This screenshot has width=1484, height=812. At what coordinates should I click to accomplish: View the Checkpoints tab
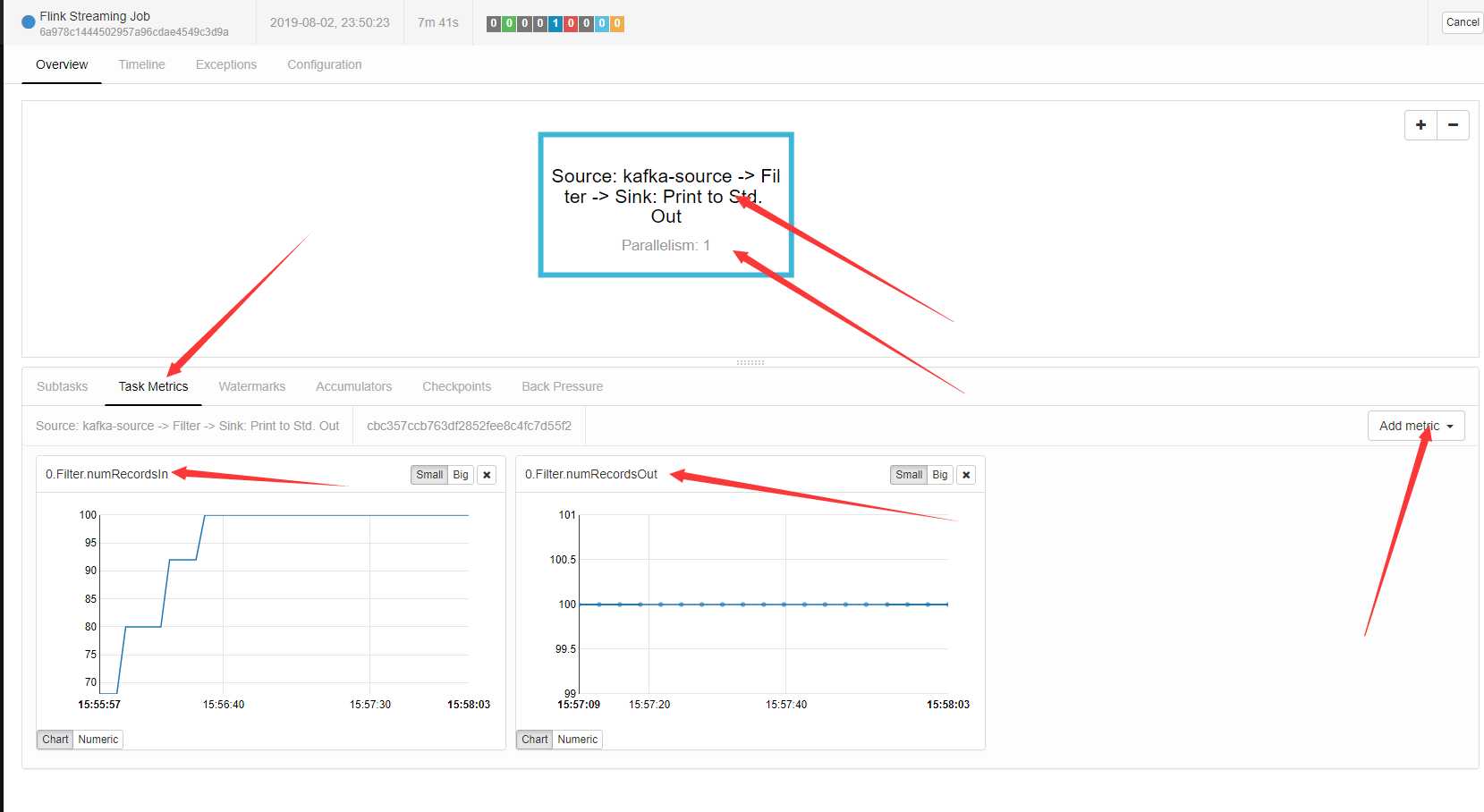tap(457, 386)
